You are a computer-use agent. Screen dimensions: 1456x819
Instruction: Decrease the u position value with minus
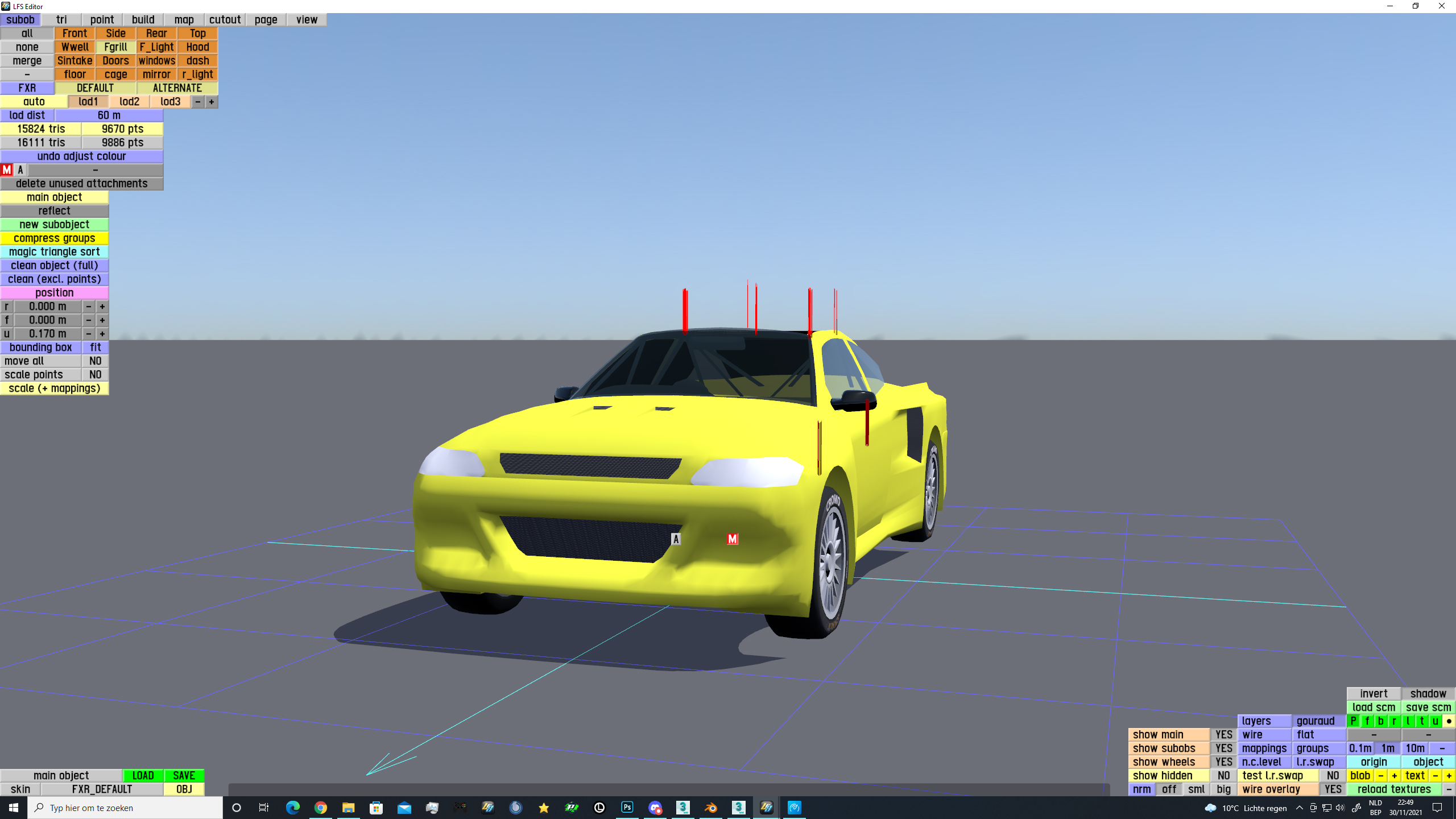pyautogui.click(x=88, y=333)
